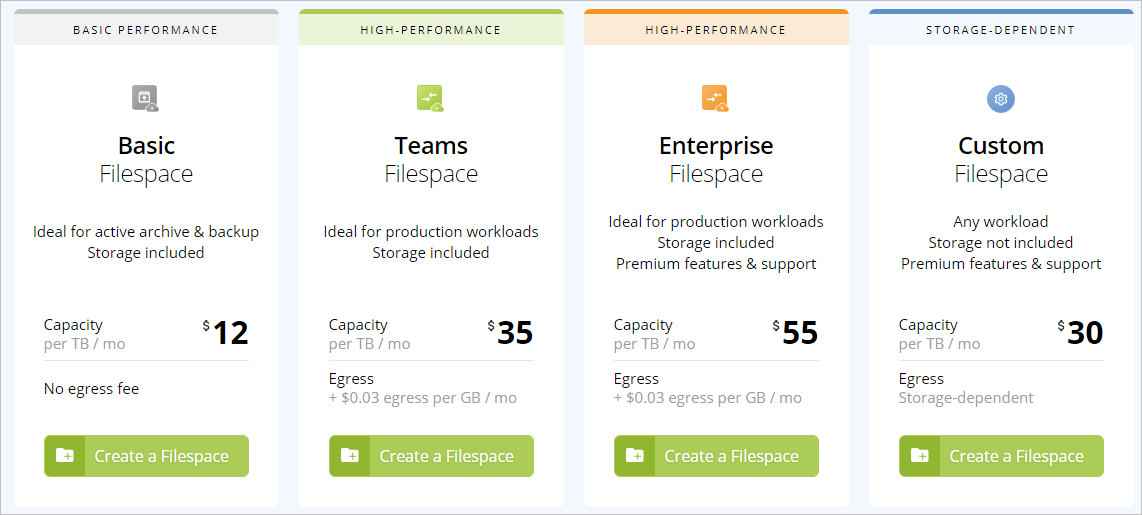Create a Filespace under the Teams plan
This screenshot has height=515, width=1142.
431,456
